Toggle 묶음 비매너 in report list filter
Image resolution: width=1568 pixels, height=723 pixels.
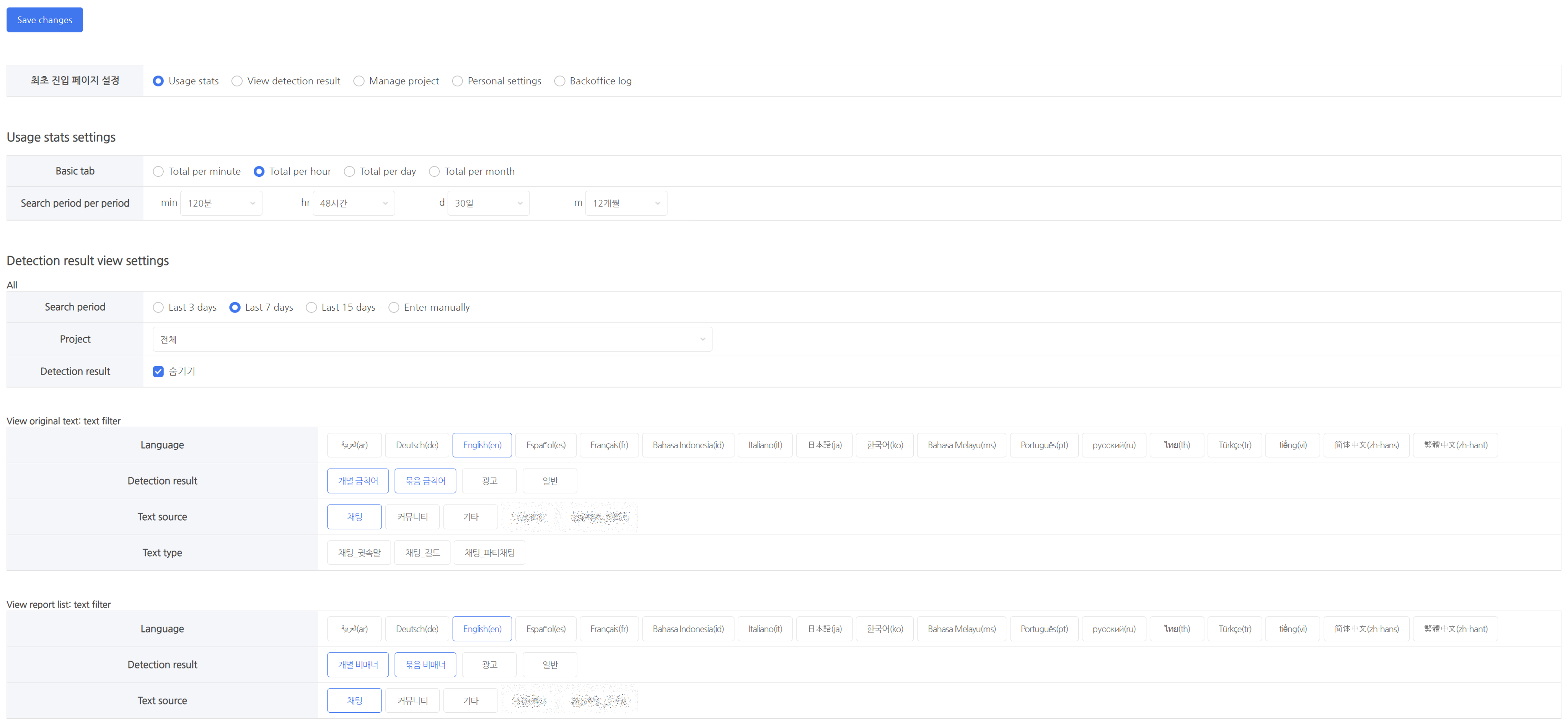click(425, 665)
